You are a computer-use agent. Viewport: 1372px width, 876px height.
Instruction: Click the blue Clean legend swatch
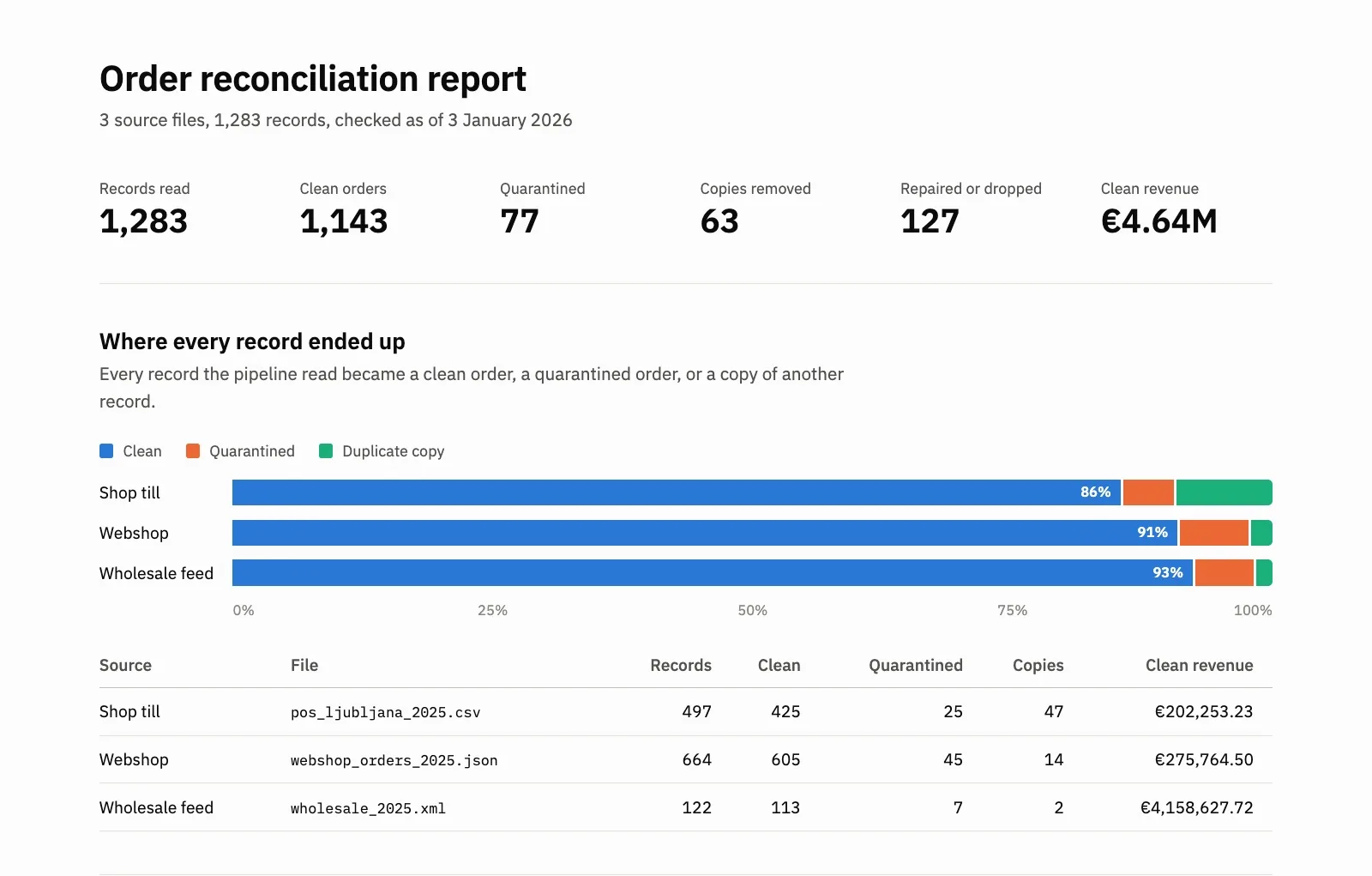point(106,451)
